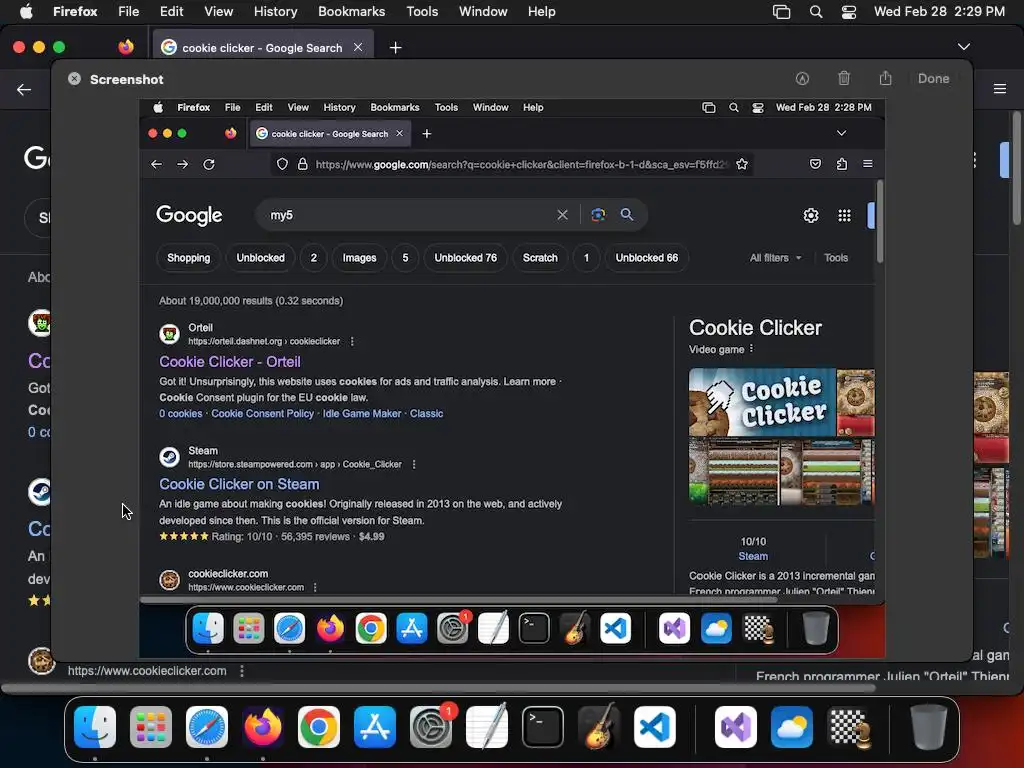Screen dimensions: 1024x768
Task: Share the screenshot via share icon
Action: pyautogui.click(x=886, y=78)
